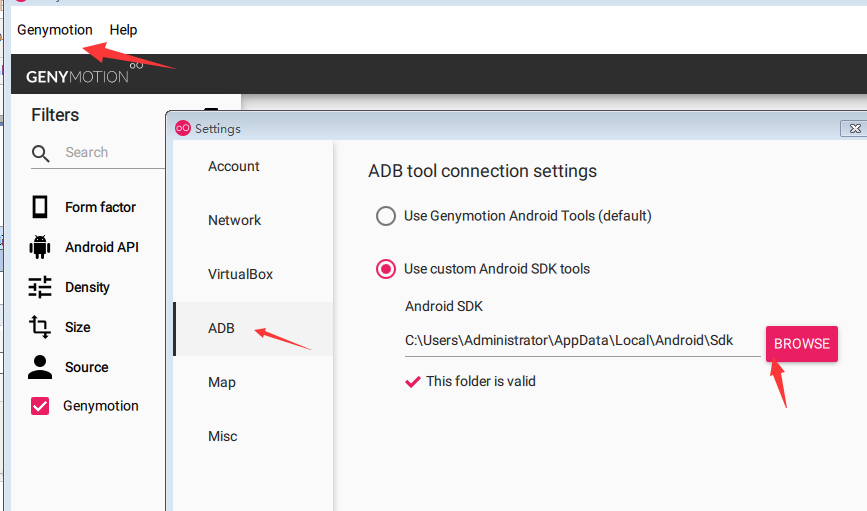This screenshot has height=511, width=867.
Task: Click the Android API robot icon
Action: point(40,247)
